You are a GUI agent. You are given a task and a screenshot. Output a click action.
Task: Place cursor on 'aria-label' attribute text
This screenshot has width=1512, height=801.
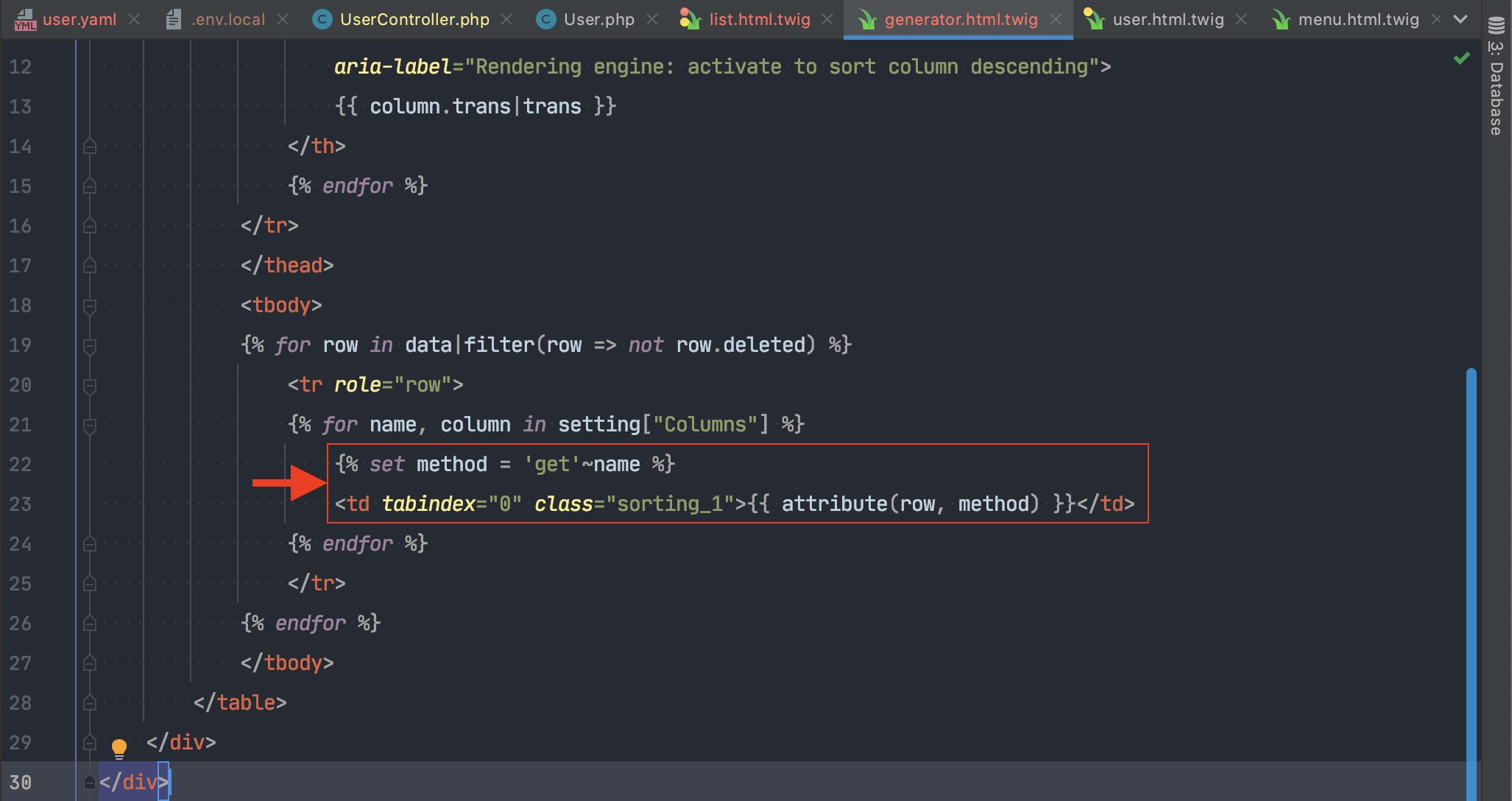pyautogui.click(x=392, y=67)
